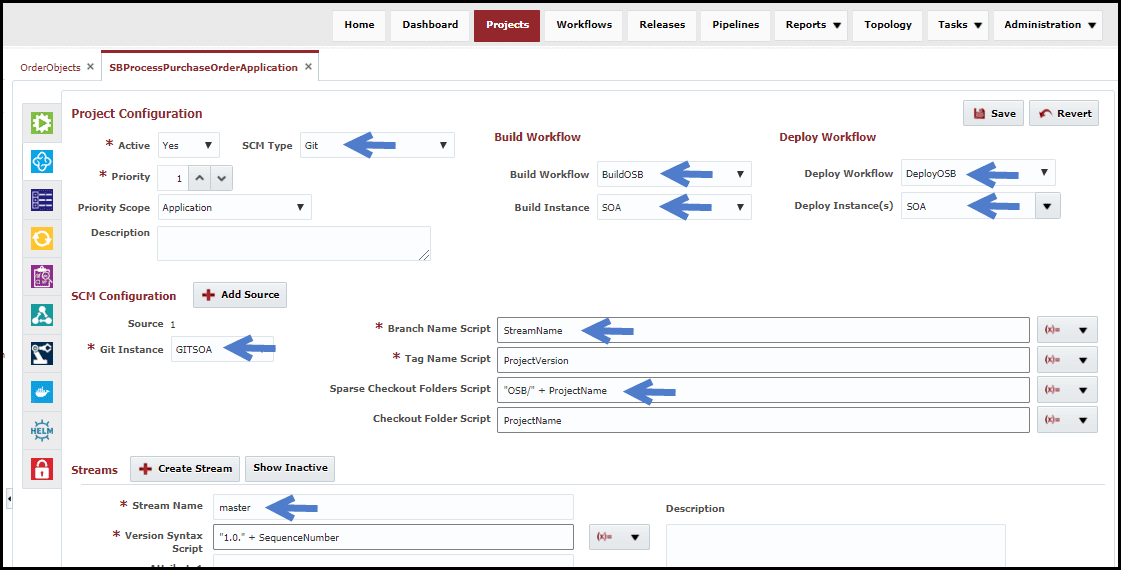Select the robot arm automation sidebar icon
The height and width of the screenshot is (570, 1121).
pos(42,353)
